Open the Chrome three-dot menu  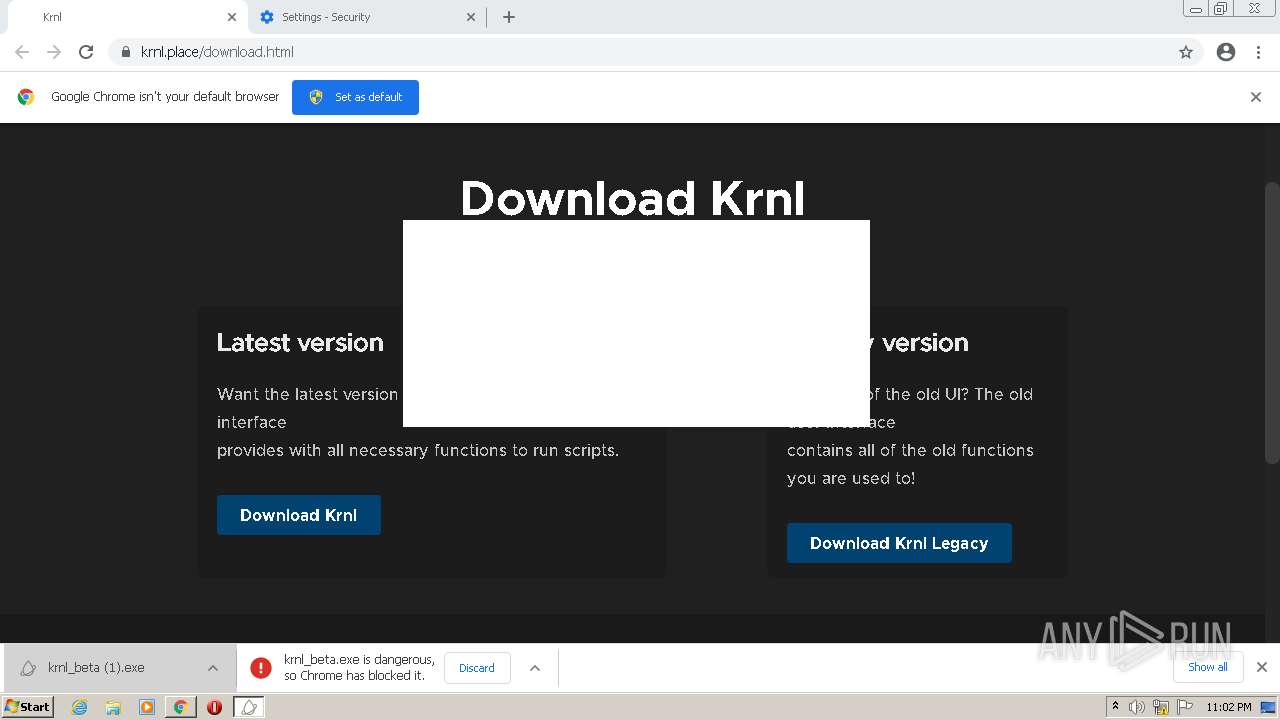(x=1258, y=52)
